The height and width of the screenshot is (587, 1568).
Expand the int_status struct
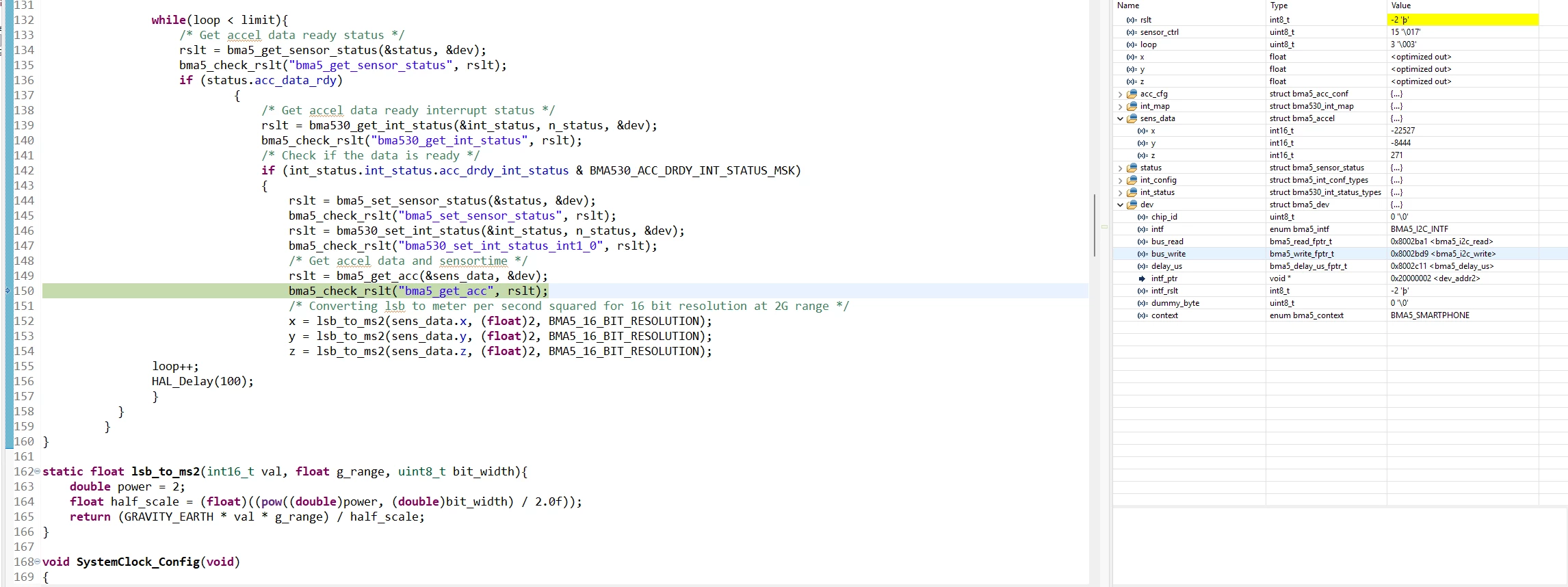(x=1120, y=192)
